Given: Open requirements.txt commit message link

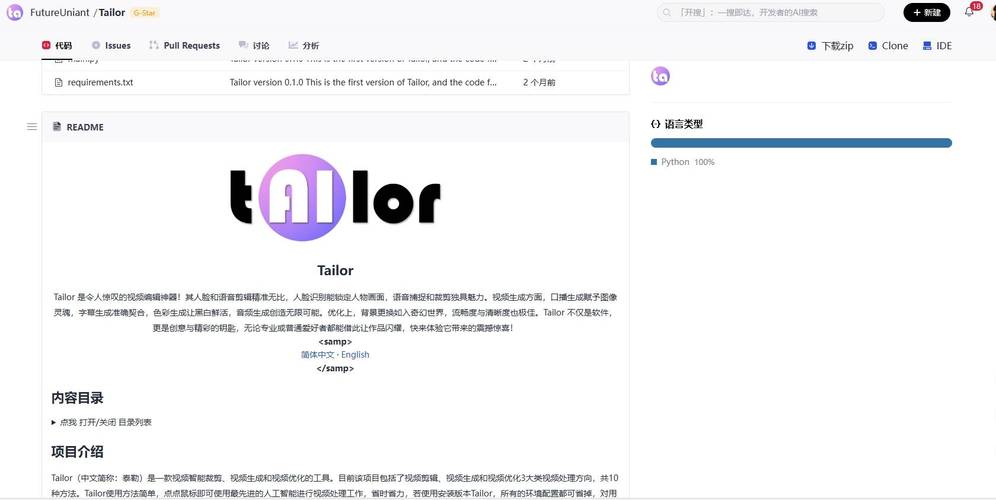Looking at the screenshot, I should coord(363,83).
